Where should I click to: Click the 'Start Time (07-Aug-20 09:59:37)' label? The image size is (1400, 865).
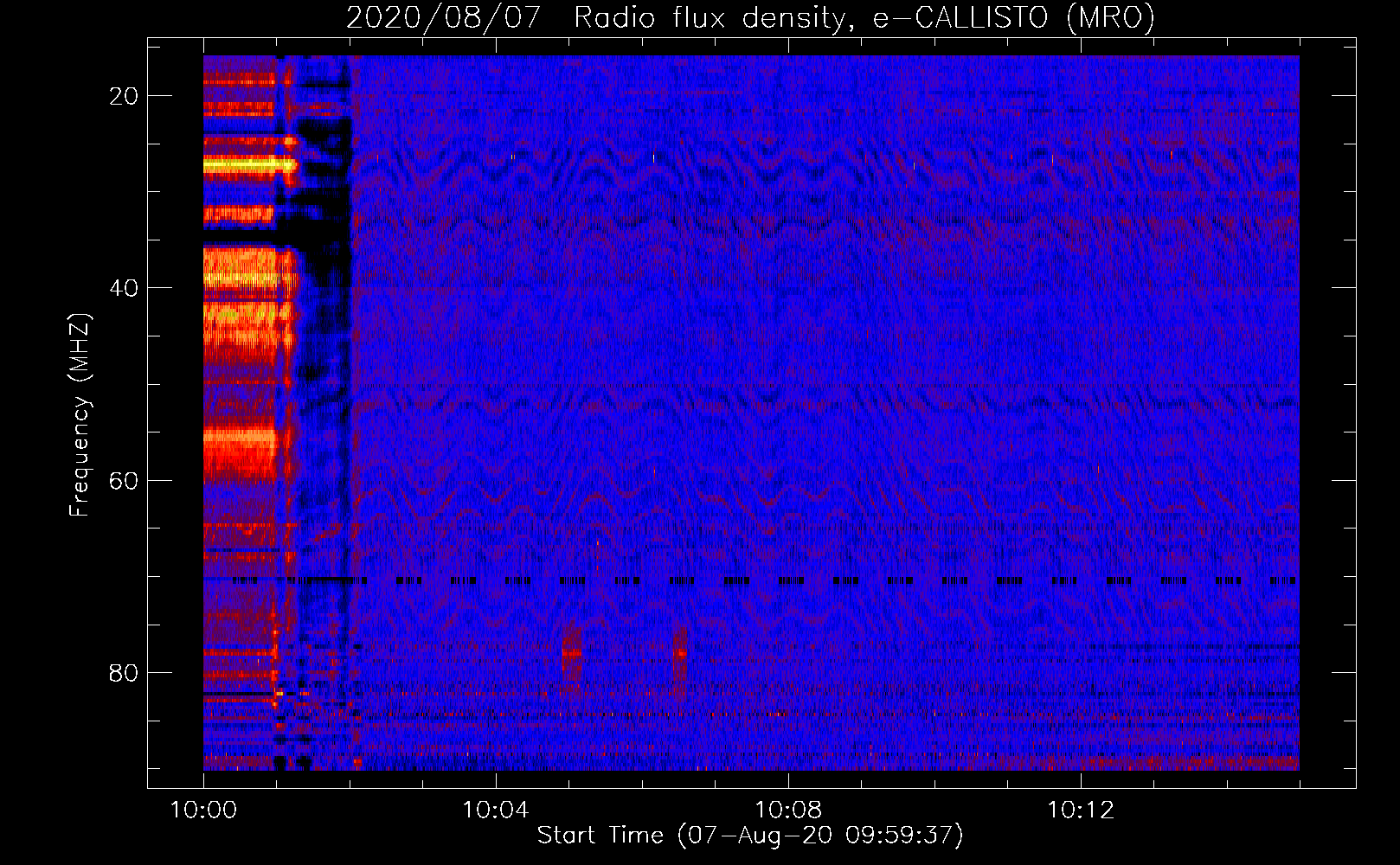tap(750, 836)
